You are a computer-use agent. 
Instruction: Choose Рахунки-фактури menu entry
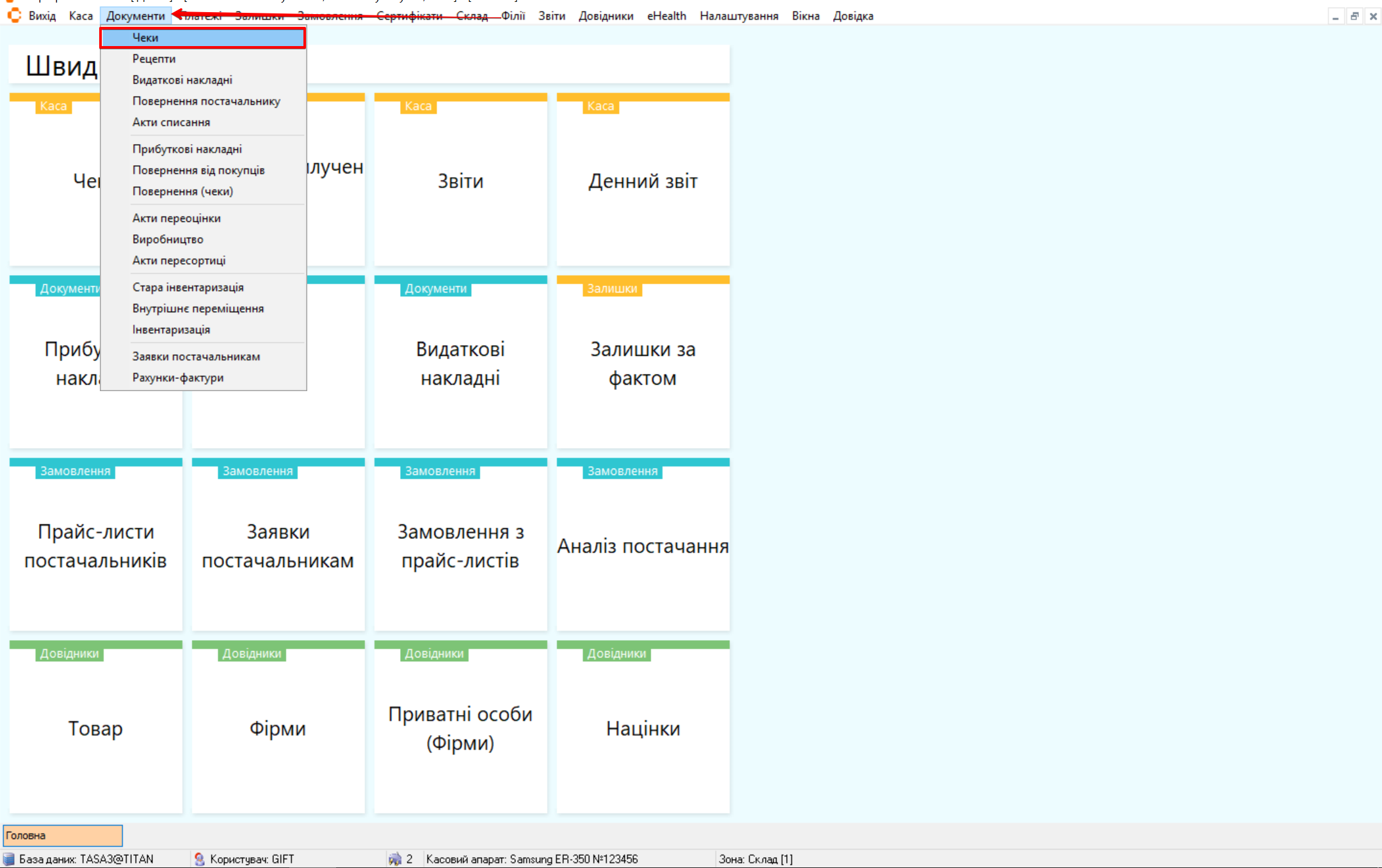178,378
